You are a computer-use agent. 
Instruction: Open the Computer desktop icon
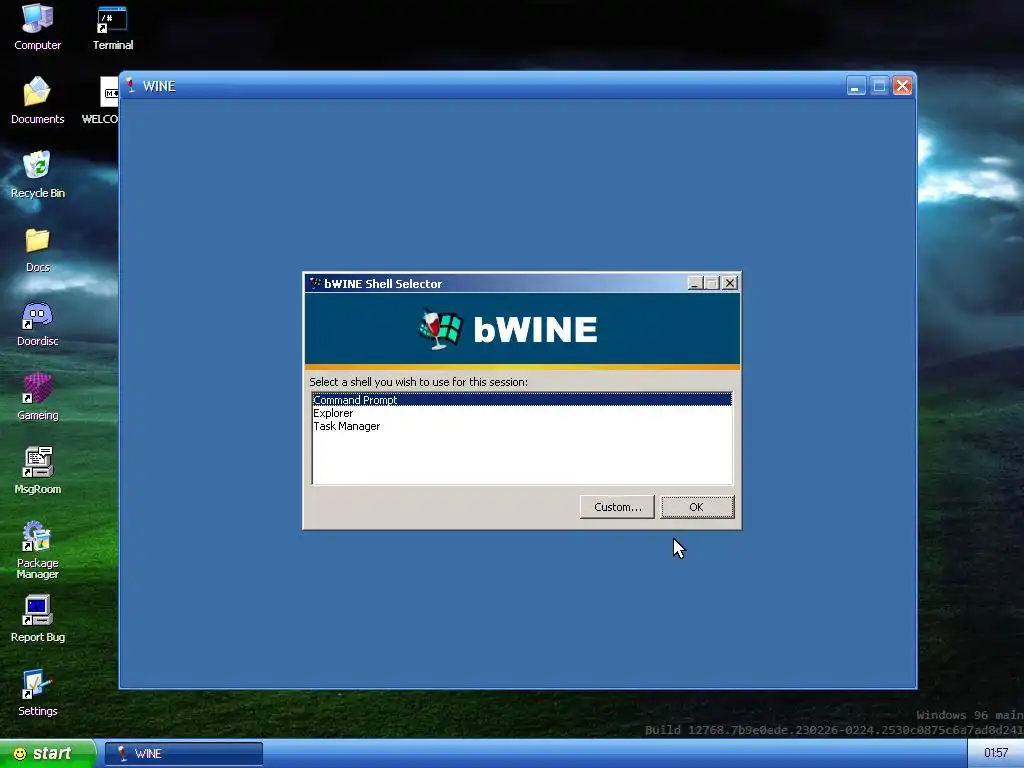pyautogui.click(x=37, y=27)
